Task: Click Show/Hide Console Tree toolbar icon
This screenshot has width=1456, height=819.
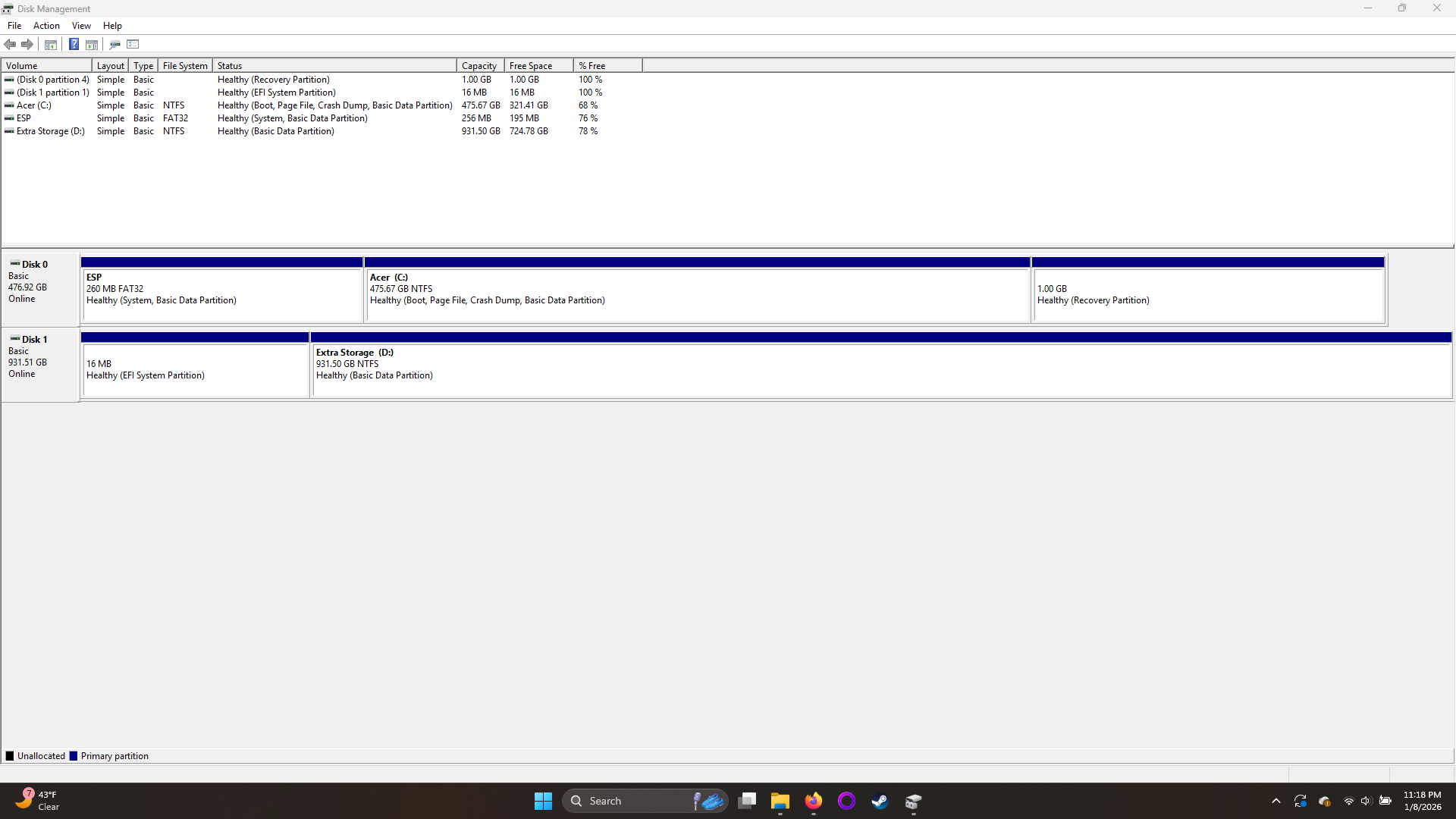Action: (51, 44)
